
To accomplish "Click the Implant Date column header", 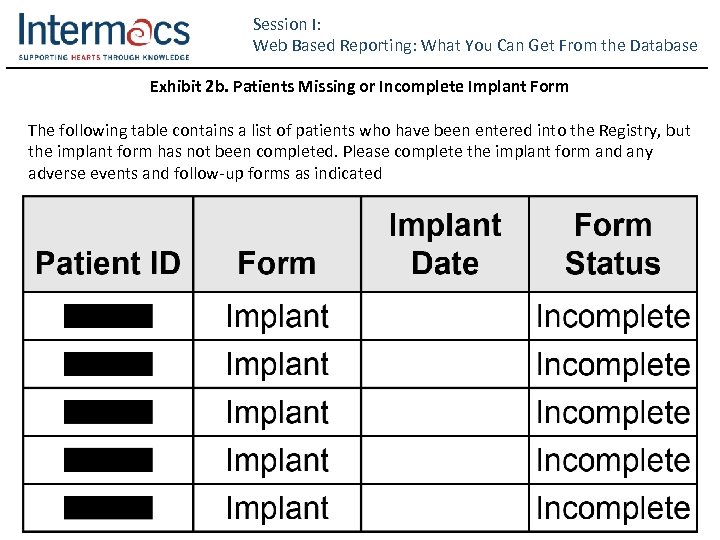I will (x=445, y=245).
